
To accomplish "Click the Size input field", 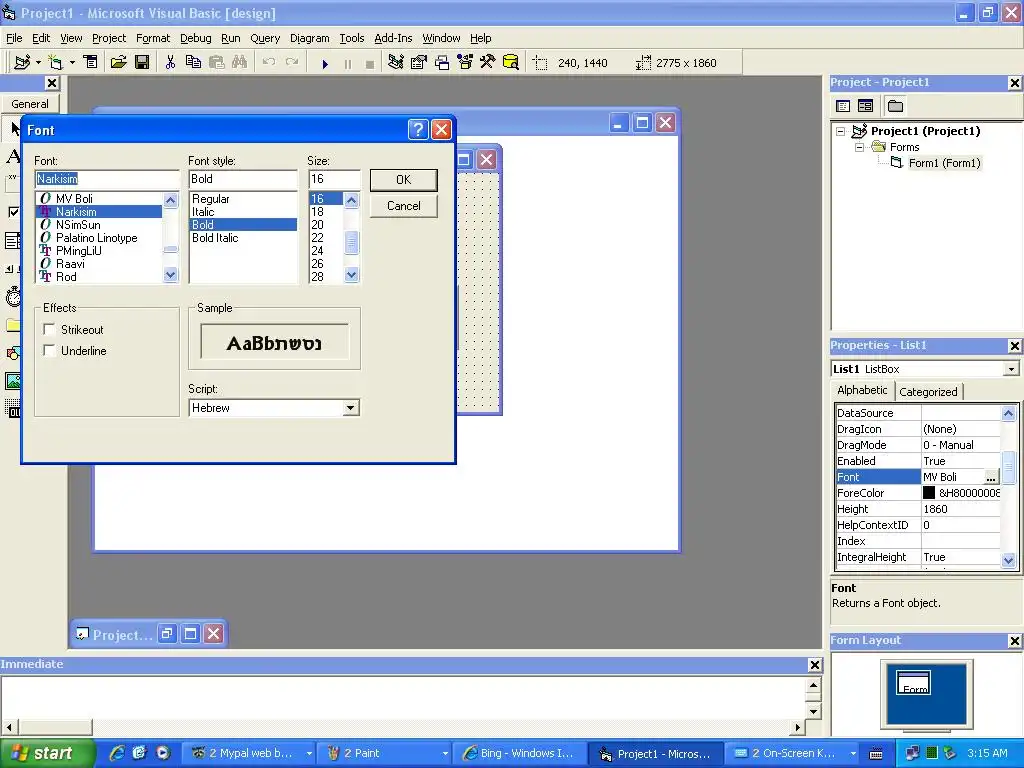I will [334, 179].
